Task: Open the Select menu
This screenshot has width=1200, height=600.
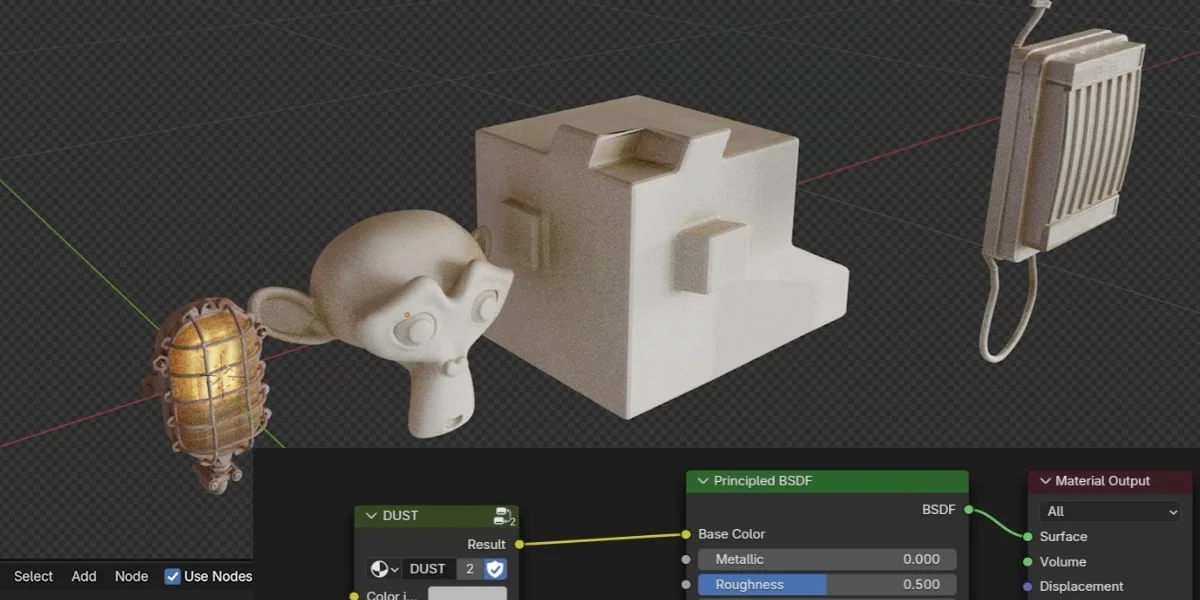Action: pyautogui.click(x=33, y=576)
